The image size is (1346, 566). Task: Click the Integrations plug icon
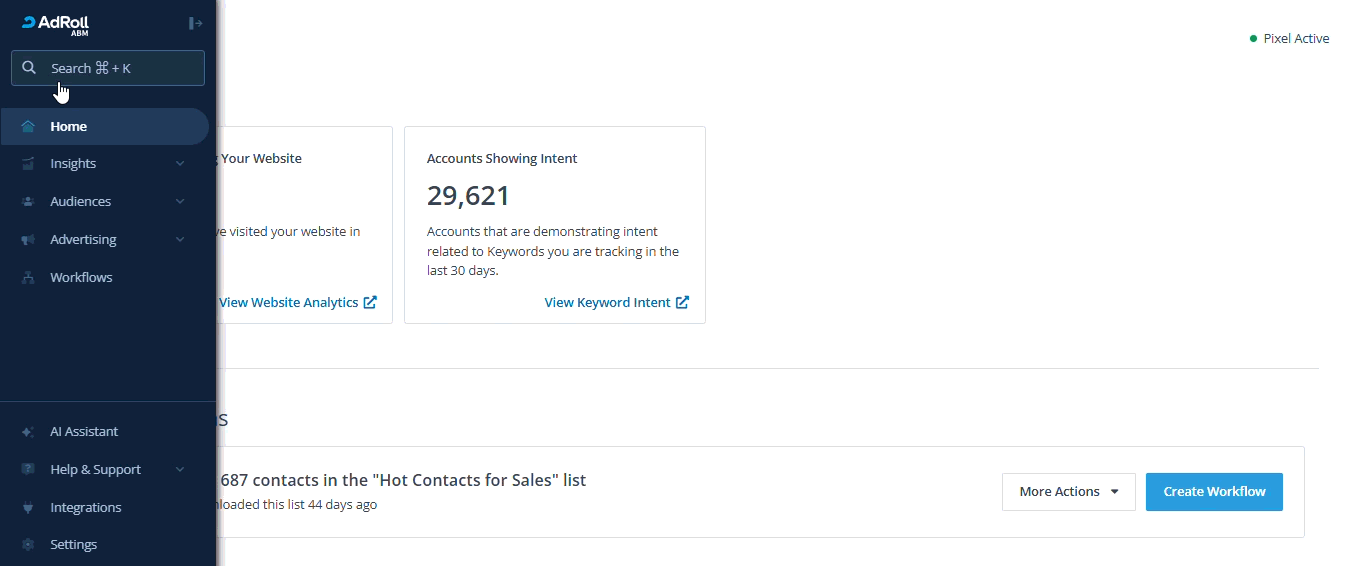28,508
